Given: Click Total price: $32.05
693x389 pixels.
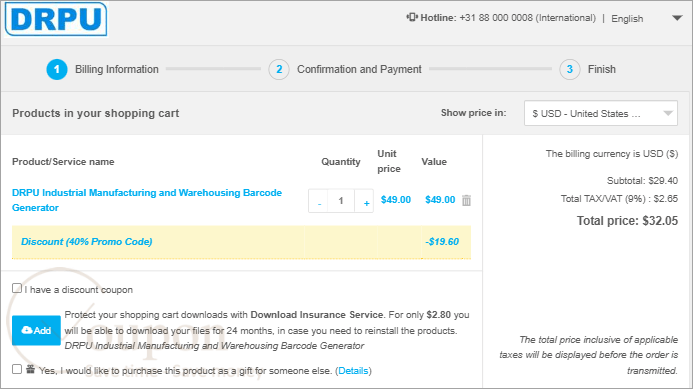Looking at the screenshot, I should (627, 221).
